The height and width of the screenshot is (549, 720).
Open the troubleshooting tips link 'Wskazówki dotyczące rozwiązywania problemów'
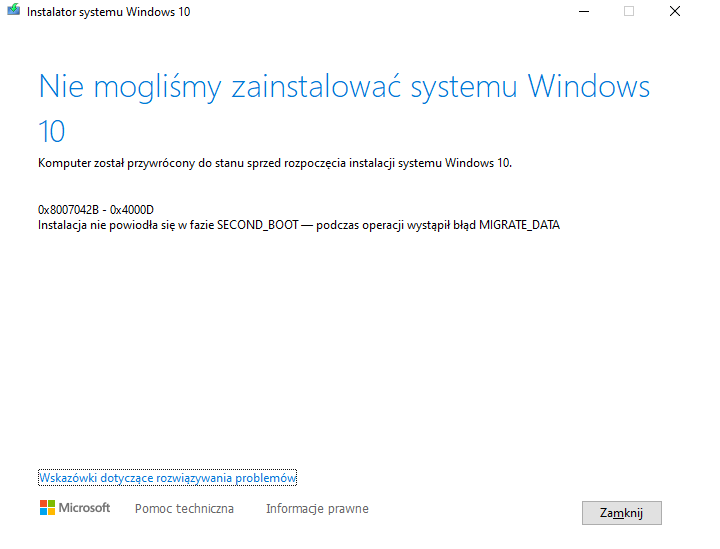click(x=168, y=478)
